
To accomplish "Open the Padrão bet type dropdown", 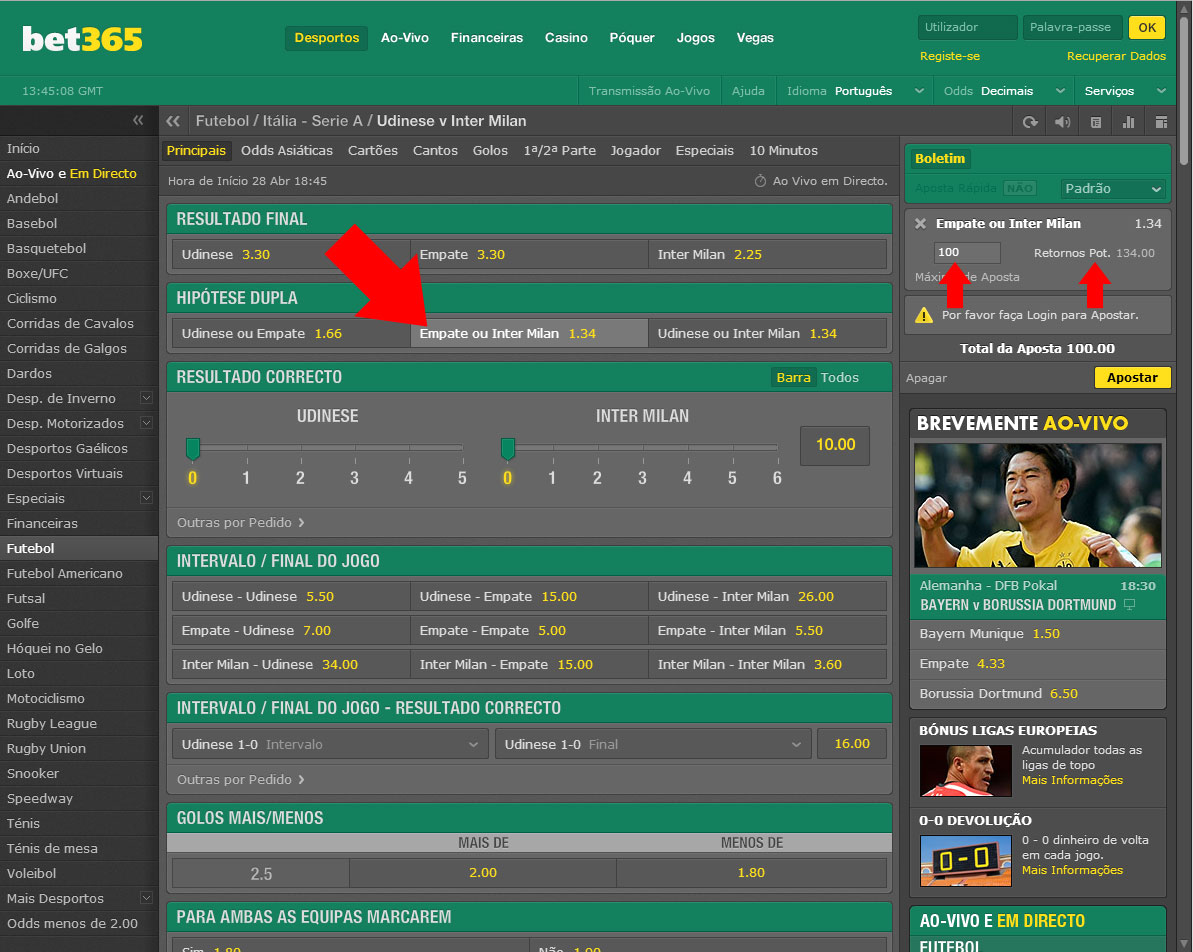I will [1113, 188].
